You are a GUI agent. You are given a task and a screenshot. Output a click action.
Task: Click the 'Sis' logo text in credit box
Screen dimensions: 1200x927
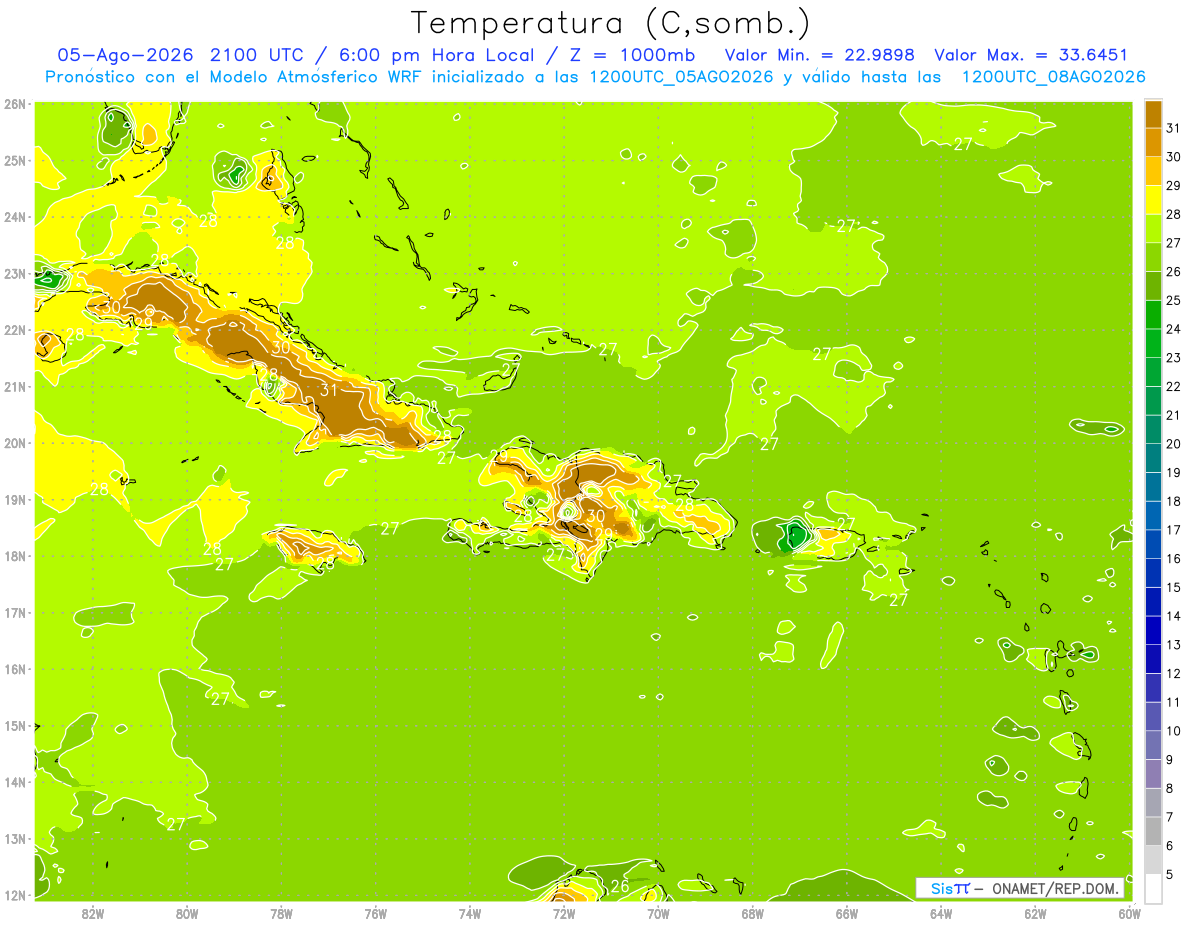pyautogui.click(x=941, y=889)
